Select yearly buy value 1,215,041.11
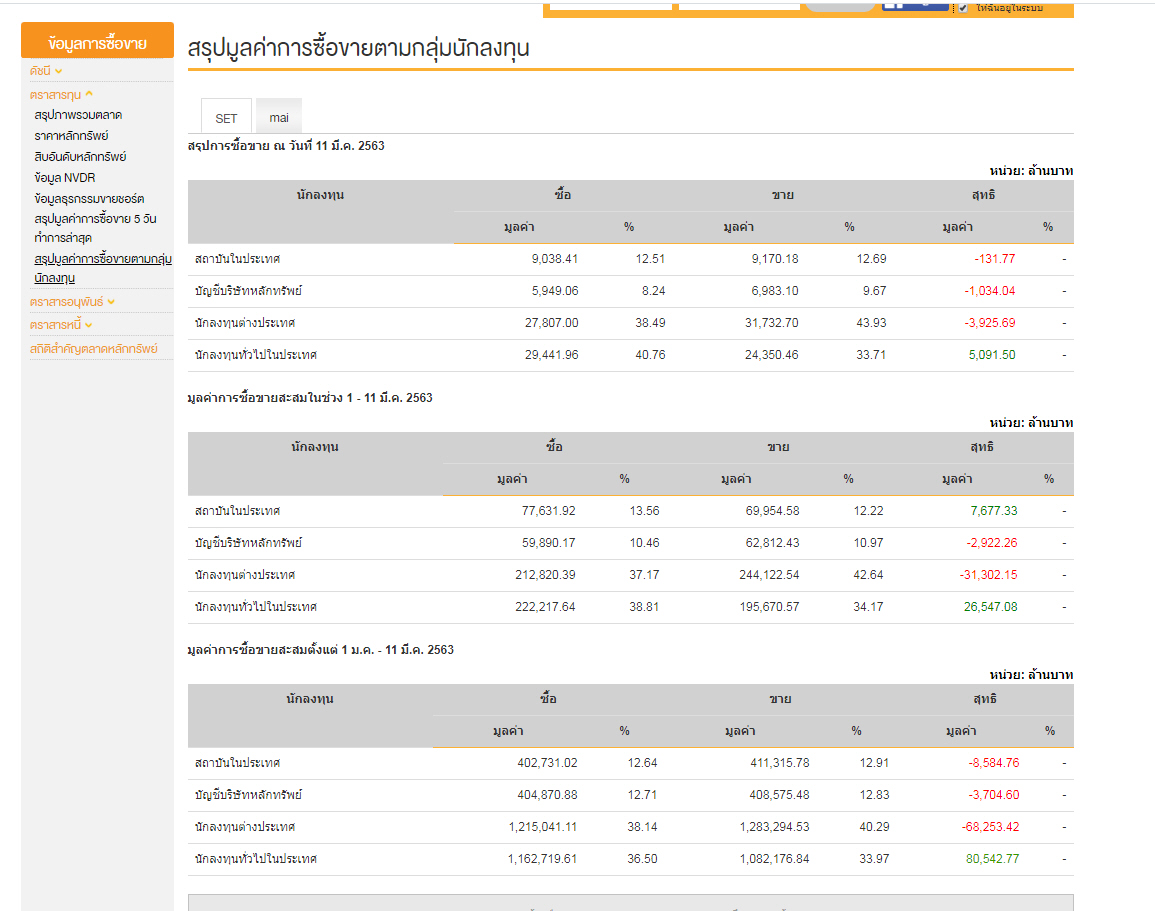Image resolution: width=1155 pixels, height=911 pixels. pos(543,827)
